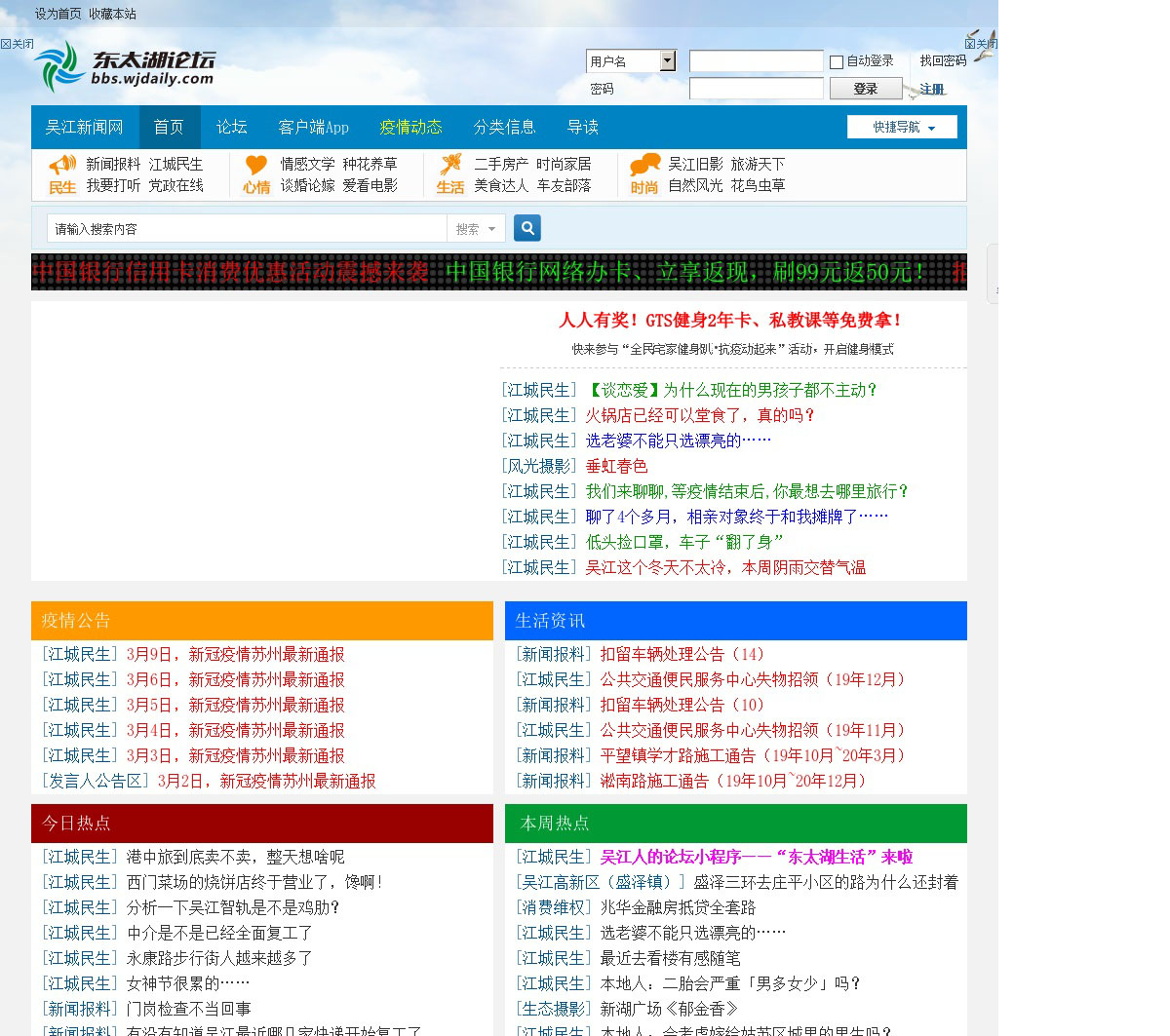The image size is (1170, 1036).
Task: Close the right floating ad via 关闭
Action: (980, 44)
